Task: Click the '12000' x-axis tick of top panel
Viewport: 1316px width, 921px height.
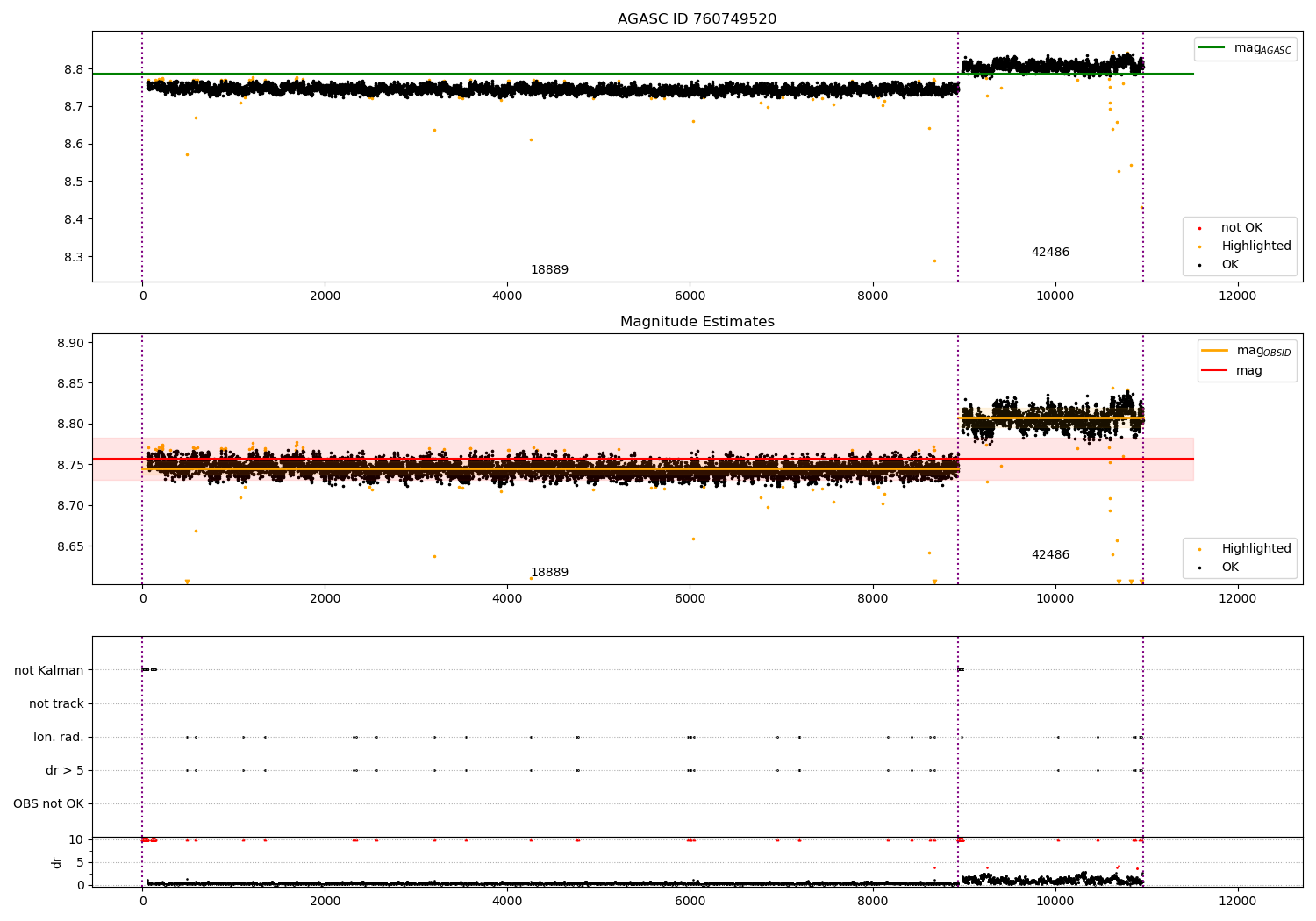Action: (1237, 296)
